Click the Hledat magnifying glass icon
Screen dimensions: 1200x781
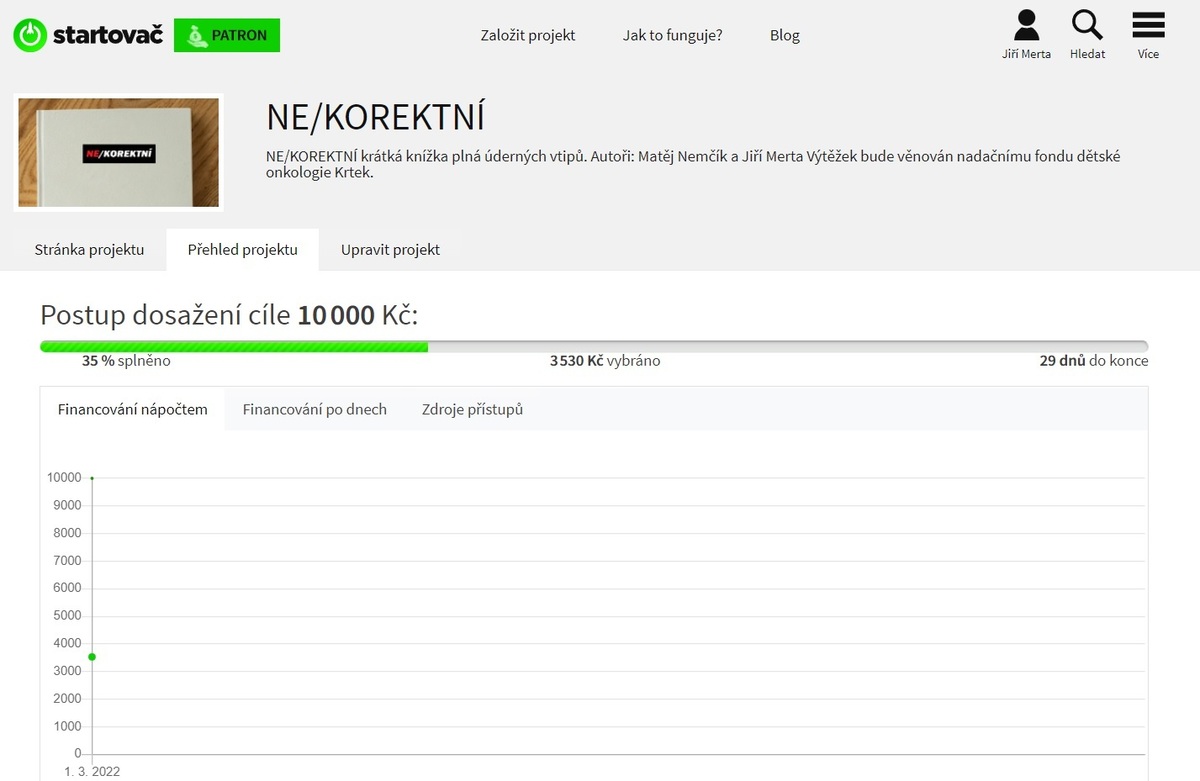point(1087,25)
